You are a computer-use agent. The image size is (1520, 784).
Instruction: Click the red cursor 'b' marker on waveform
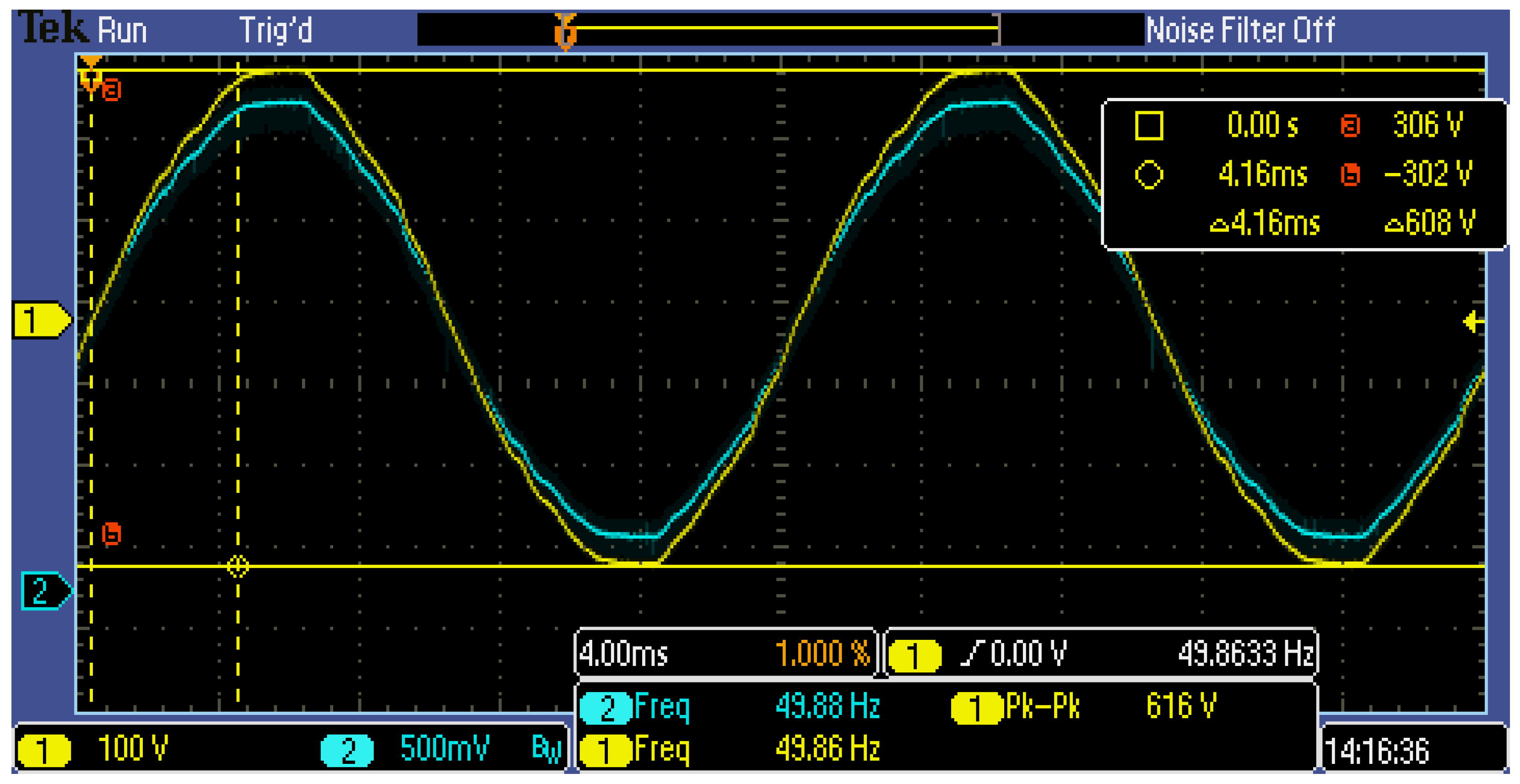tap(112, 533)
